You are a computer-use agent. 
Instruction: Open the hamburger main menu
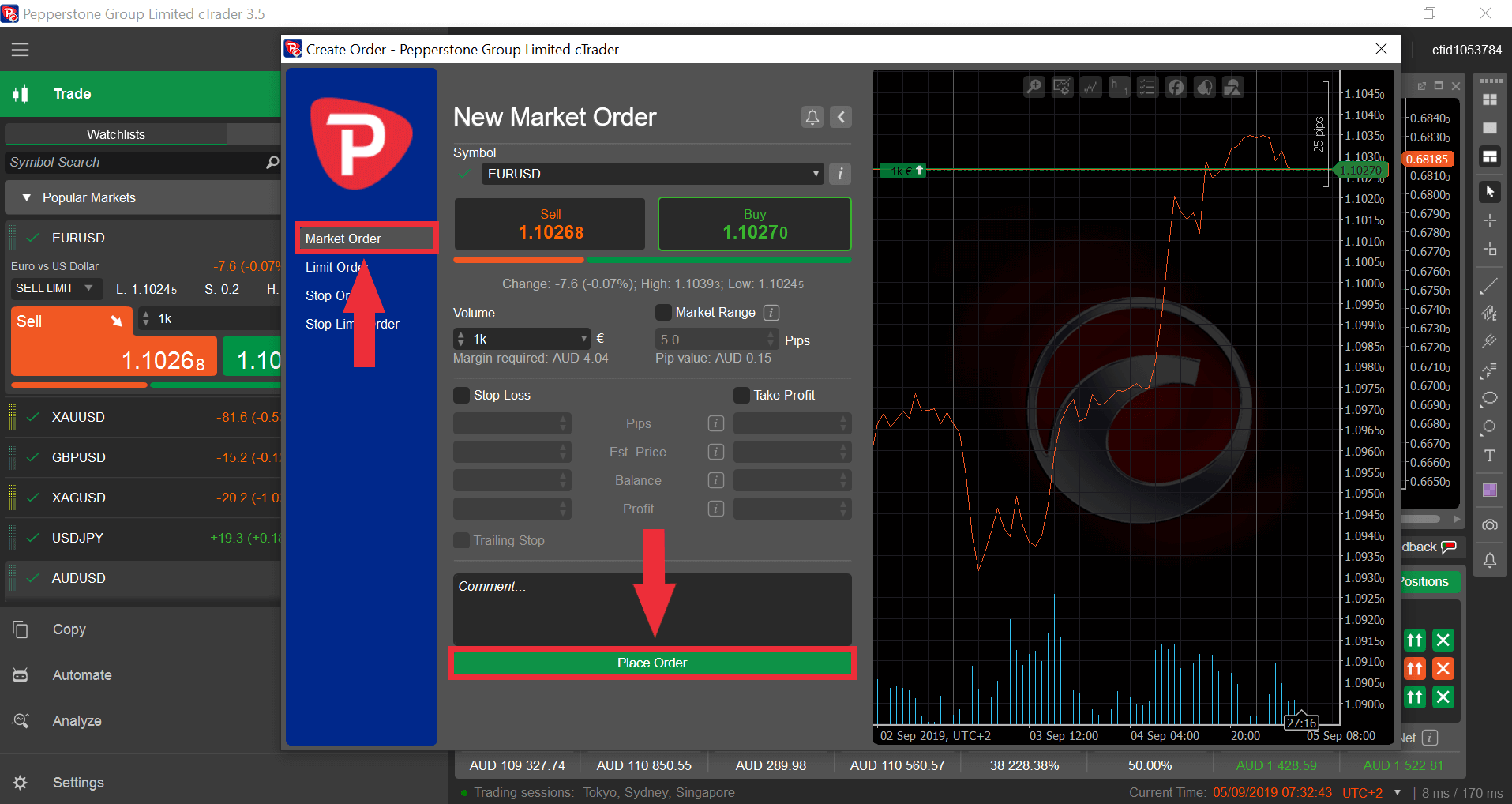coord(20,50)
